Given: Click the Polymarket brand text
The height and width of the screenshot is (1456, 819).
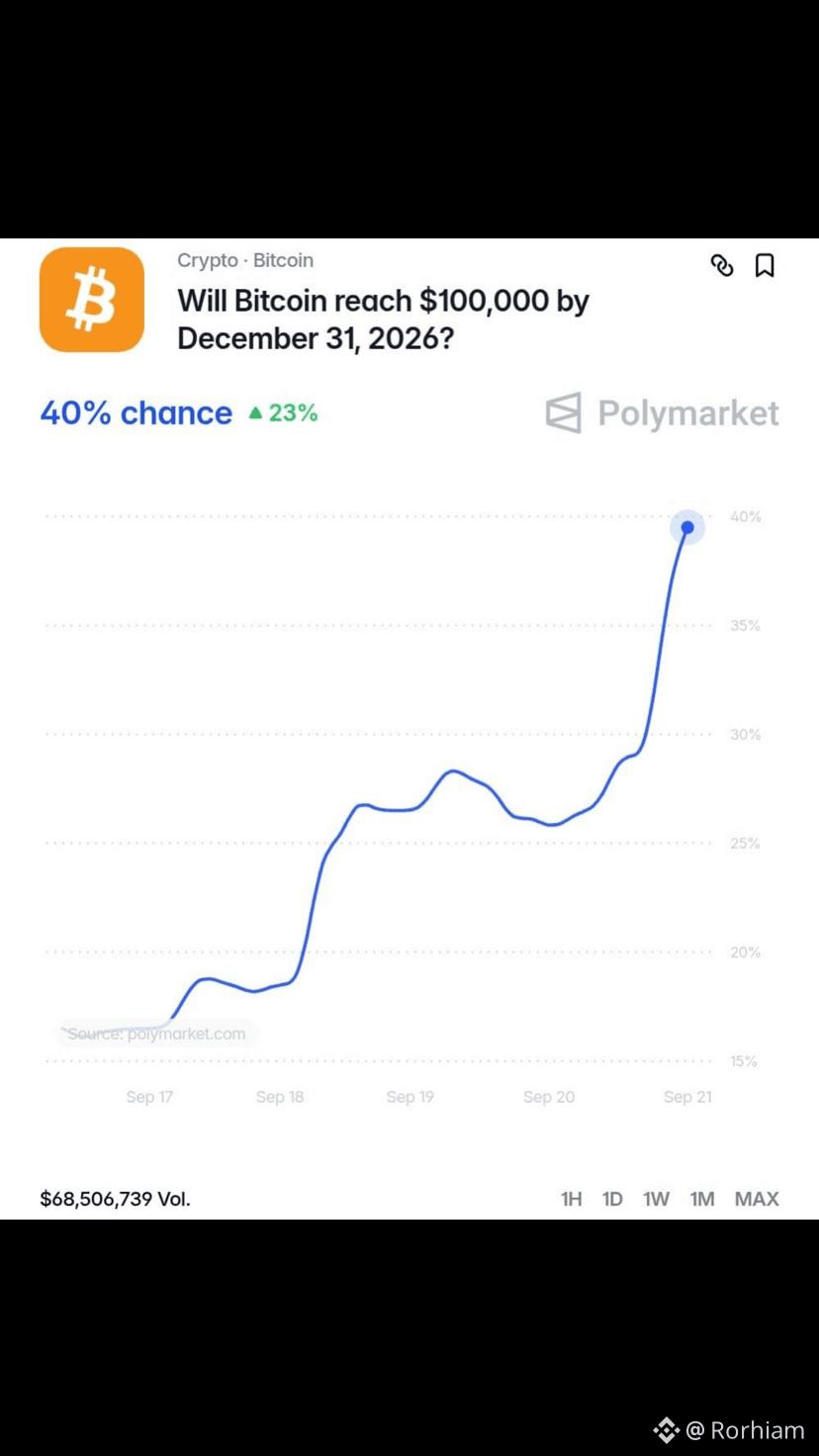Looking at the screenshot, I should pyautogui.click(x=688, y=413).
